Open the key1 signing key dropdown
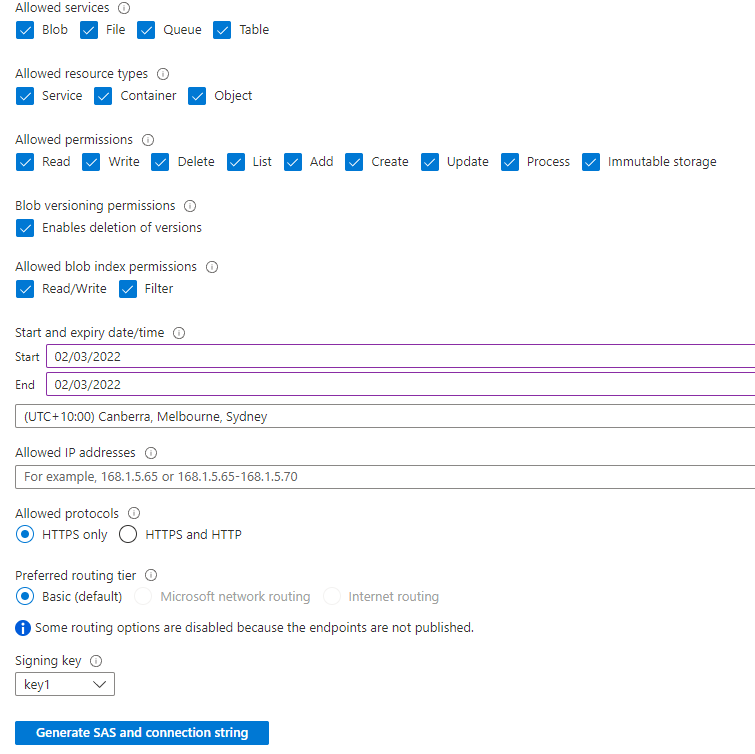 coord(65,684)
